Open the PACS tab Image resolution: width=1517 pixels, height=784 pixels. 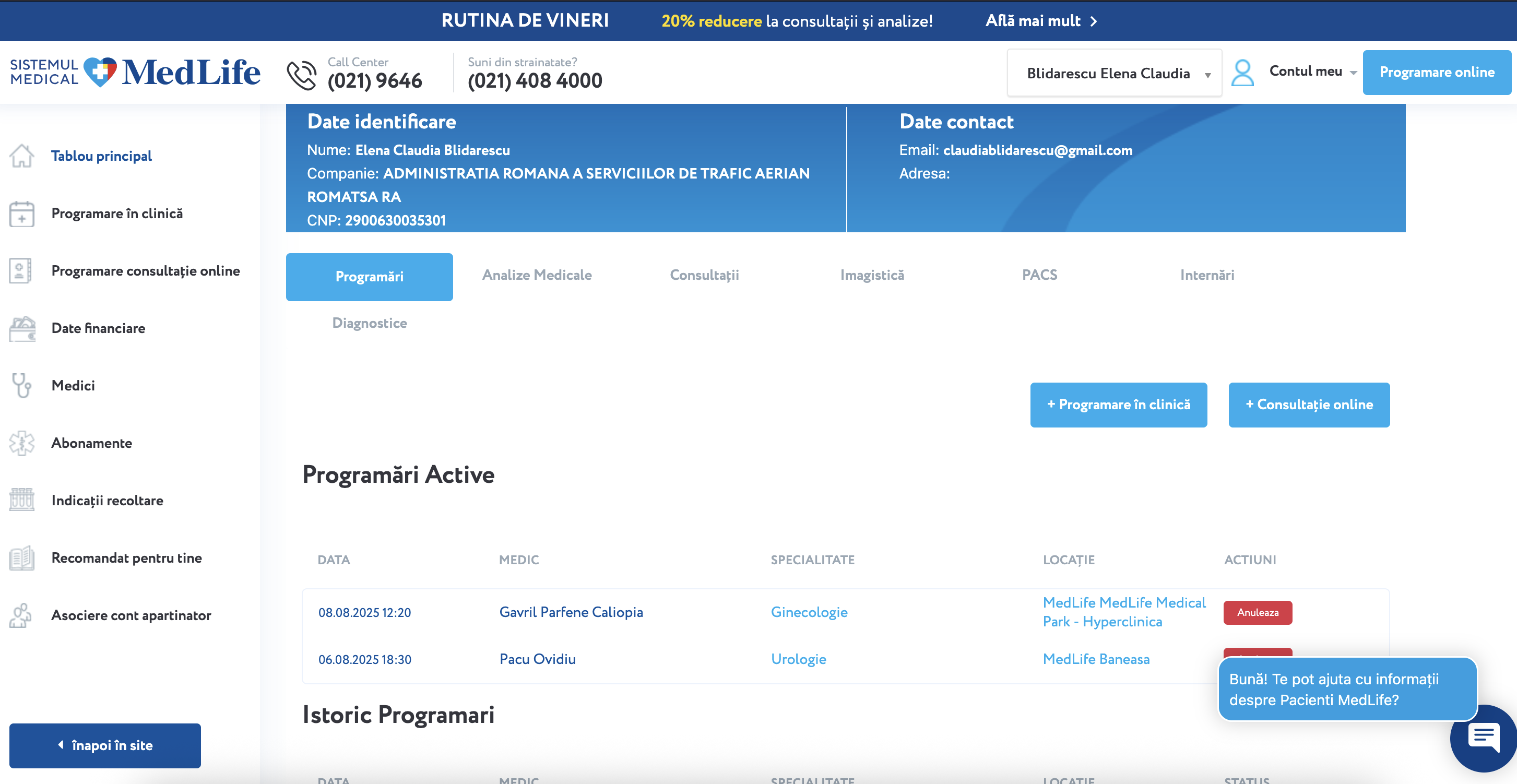[1039, 275]
